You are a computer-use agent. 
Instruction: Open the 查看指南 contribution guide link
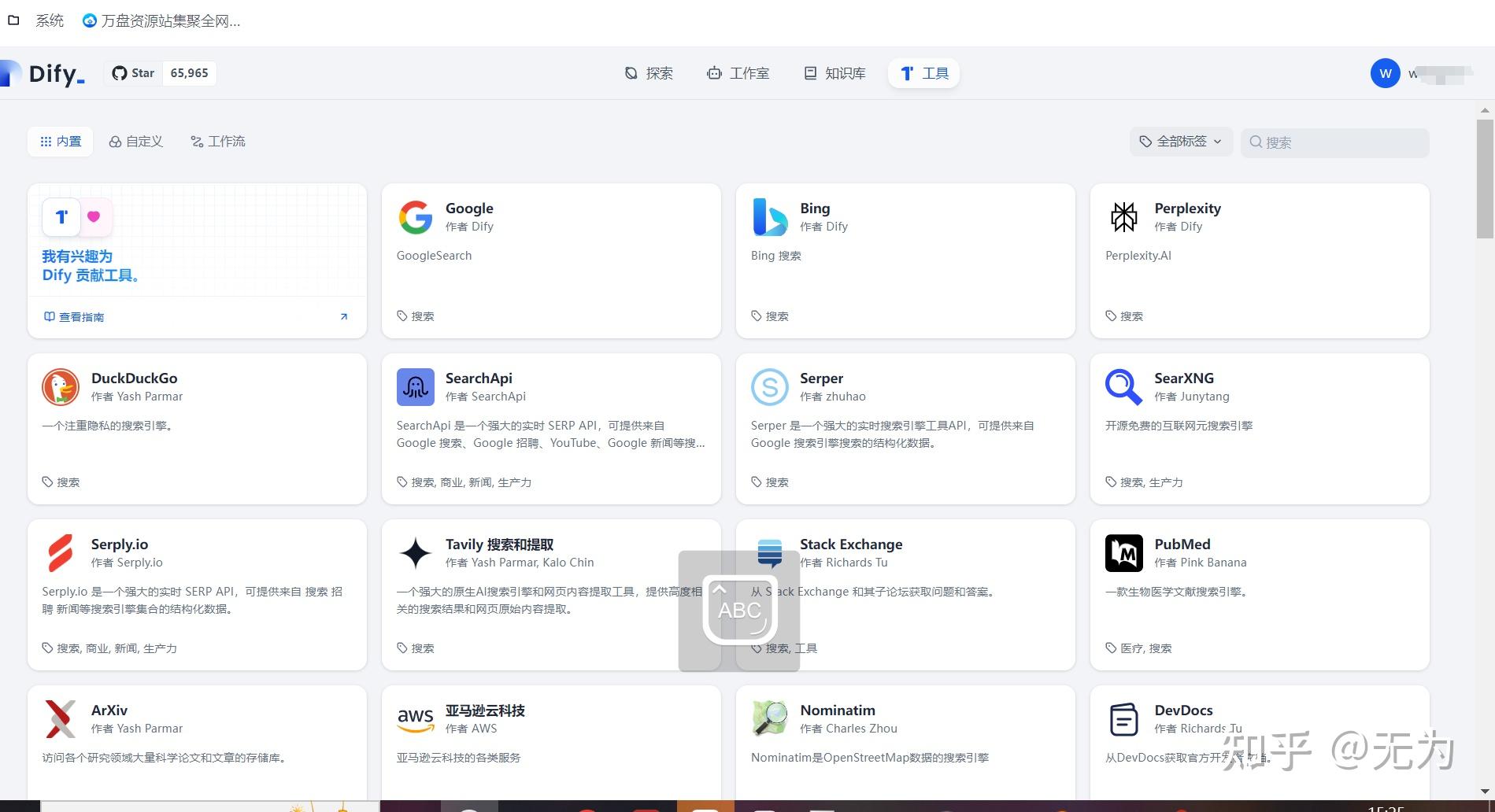pos(81,316)
